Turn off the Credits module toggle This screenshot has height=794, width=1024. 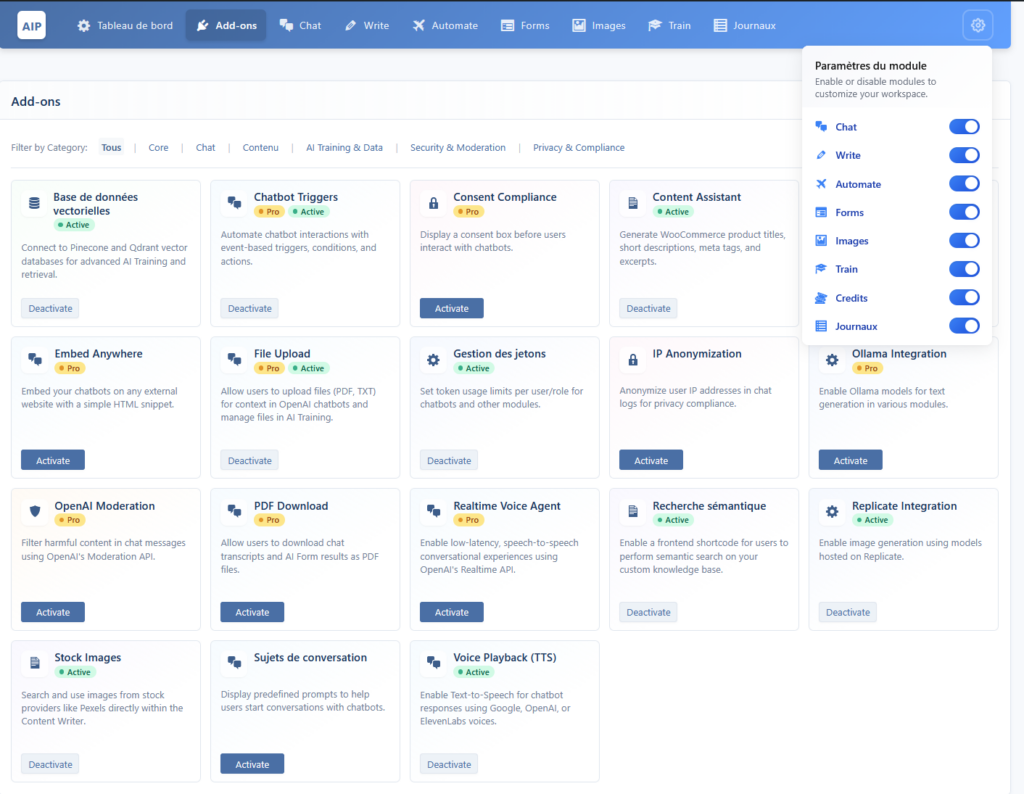pyautogui.click(x=963, y=298)
